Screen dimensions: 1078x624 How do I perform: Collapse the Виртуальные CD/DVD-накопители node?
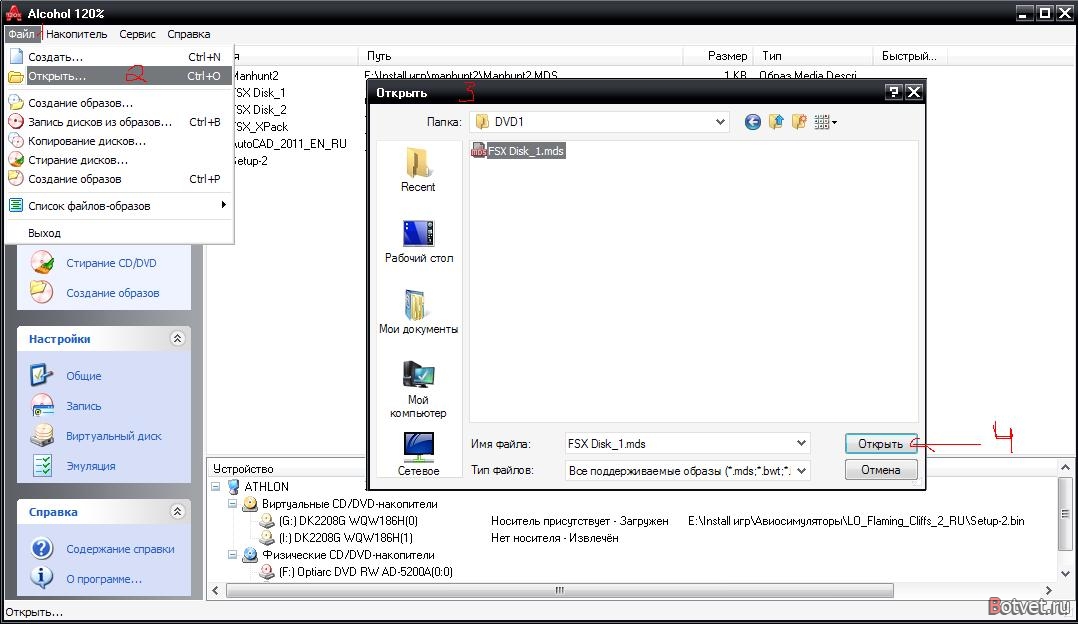click(232, 503)
